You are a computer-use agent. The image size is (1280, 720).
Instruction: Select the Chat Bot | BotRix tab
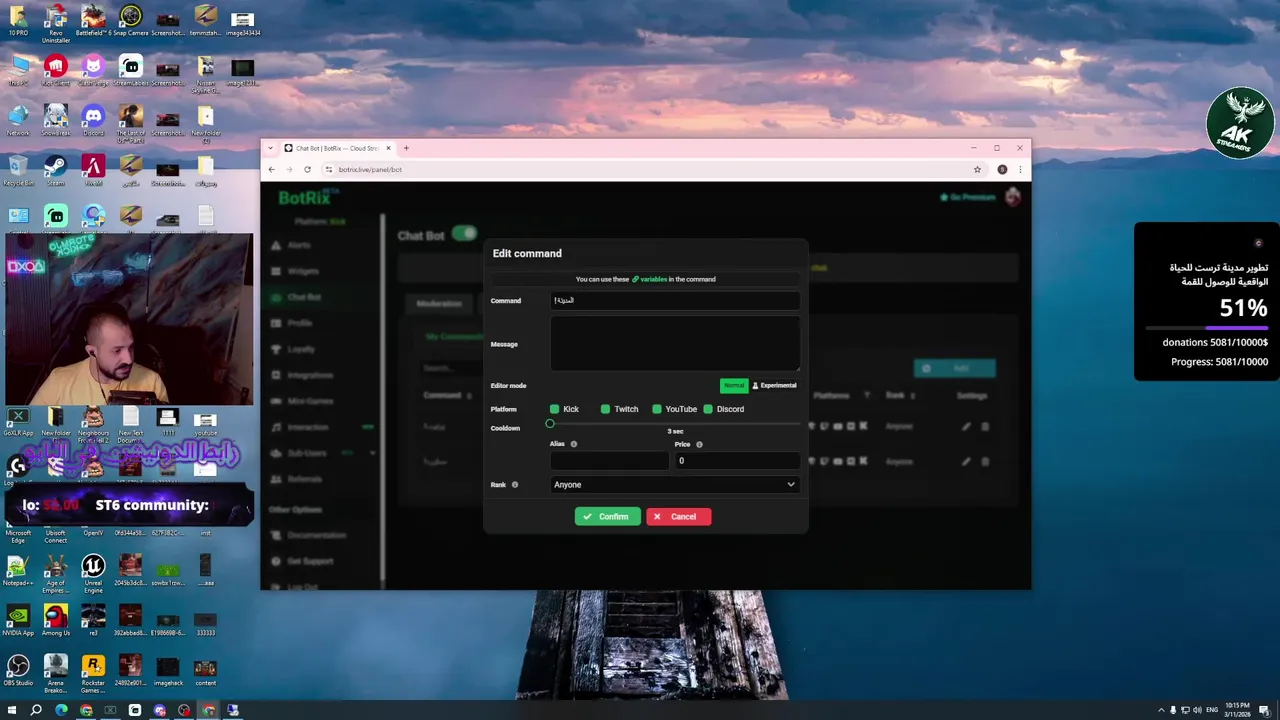338,148
